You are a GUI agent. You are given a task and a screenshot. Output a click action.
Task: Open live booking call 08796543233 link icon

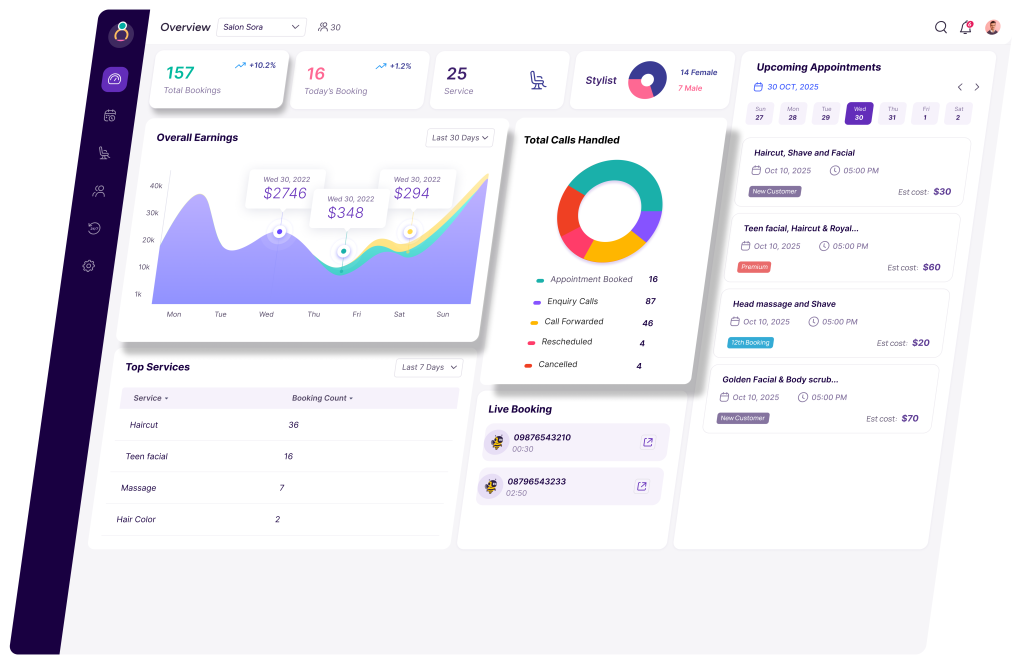641,487
